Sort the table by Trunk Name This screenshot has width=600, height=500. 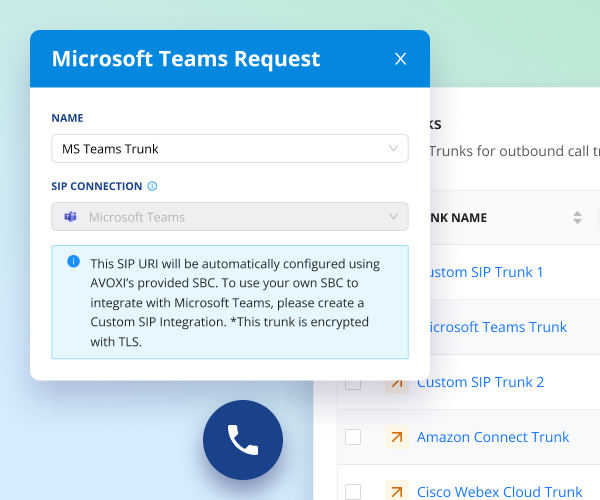click(577, 217)
